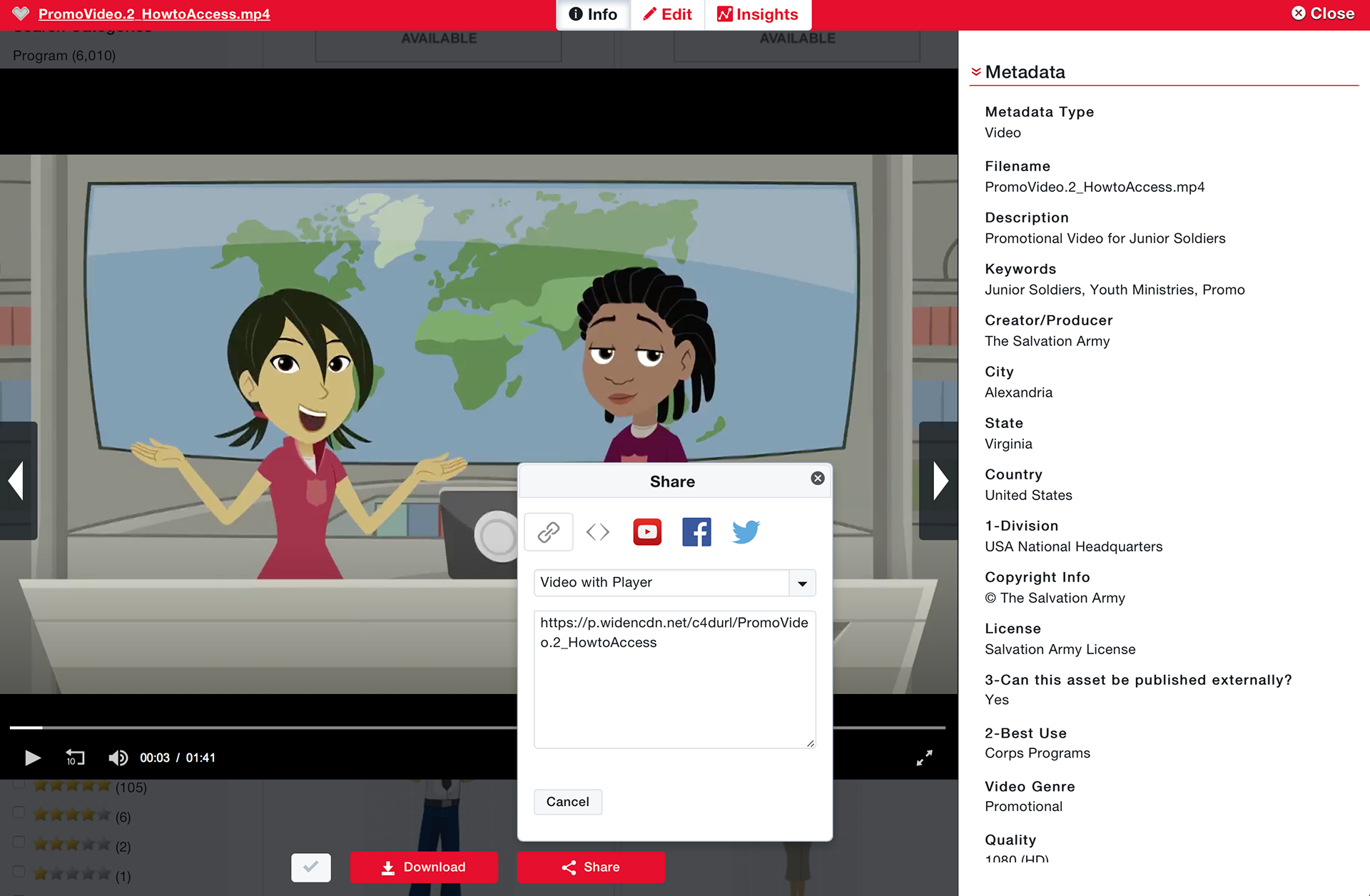
Task: Toggle the asset selection checkmark button
Action: click(x=311, y=867)
